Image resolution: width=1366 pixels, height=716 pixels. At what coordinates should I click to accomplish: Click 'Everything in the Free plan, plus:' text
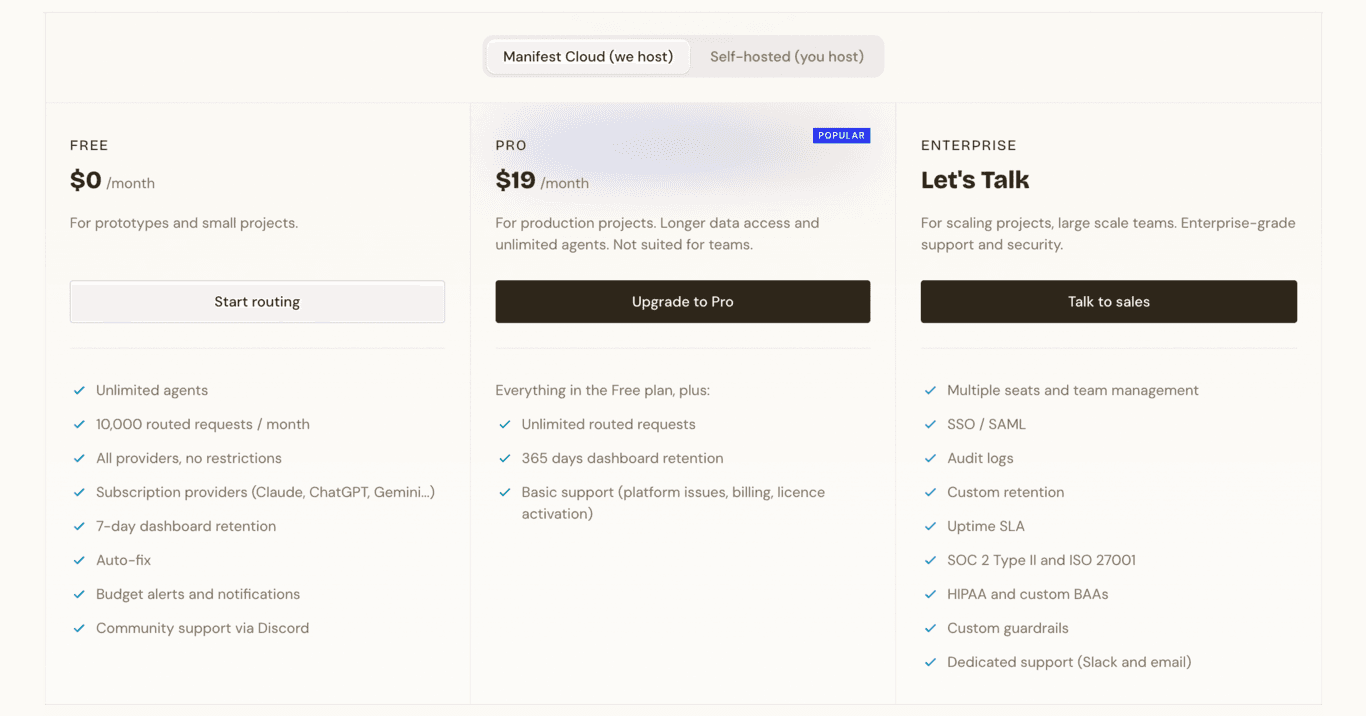603,391
